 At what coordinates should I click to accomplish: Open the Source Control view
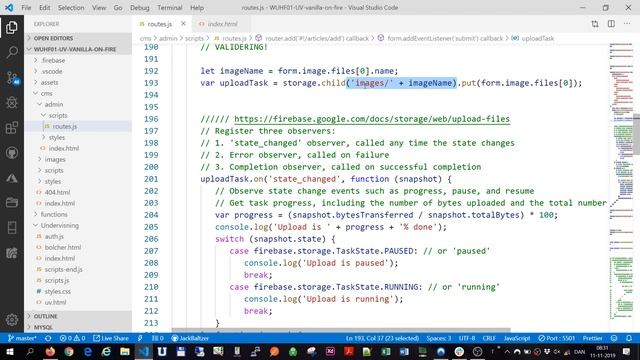(x=12, y=78)
